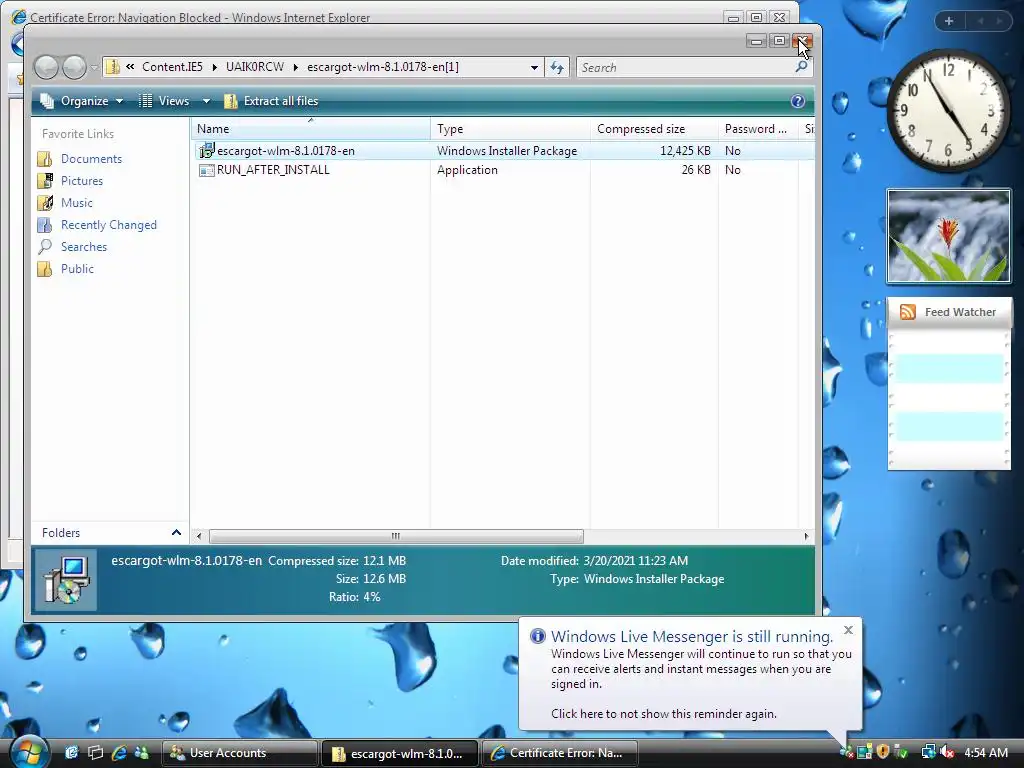Switch to Certificate Error taskbar button
The width and height of the screenshot is (1024, 768).
(559, 753)
